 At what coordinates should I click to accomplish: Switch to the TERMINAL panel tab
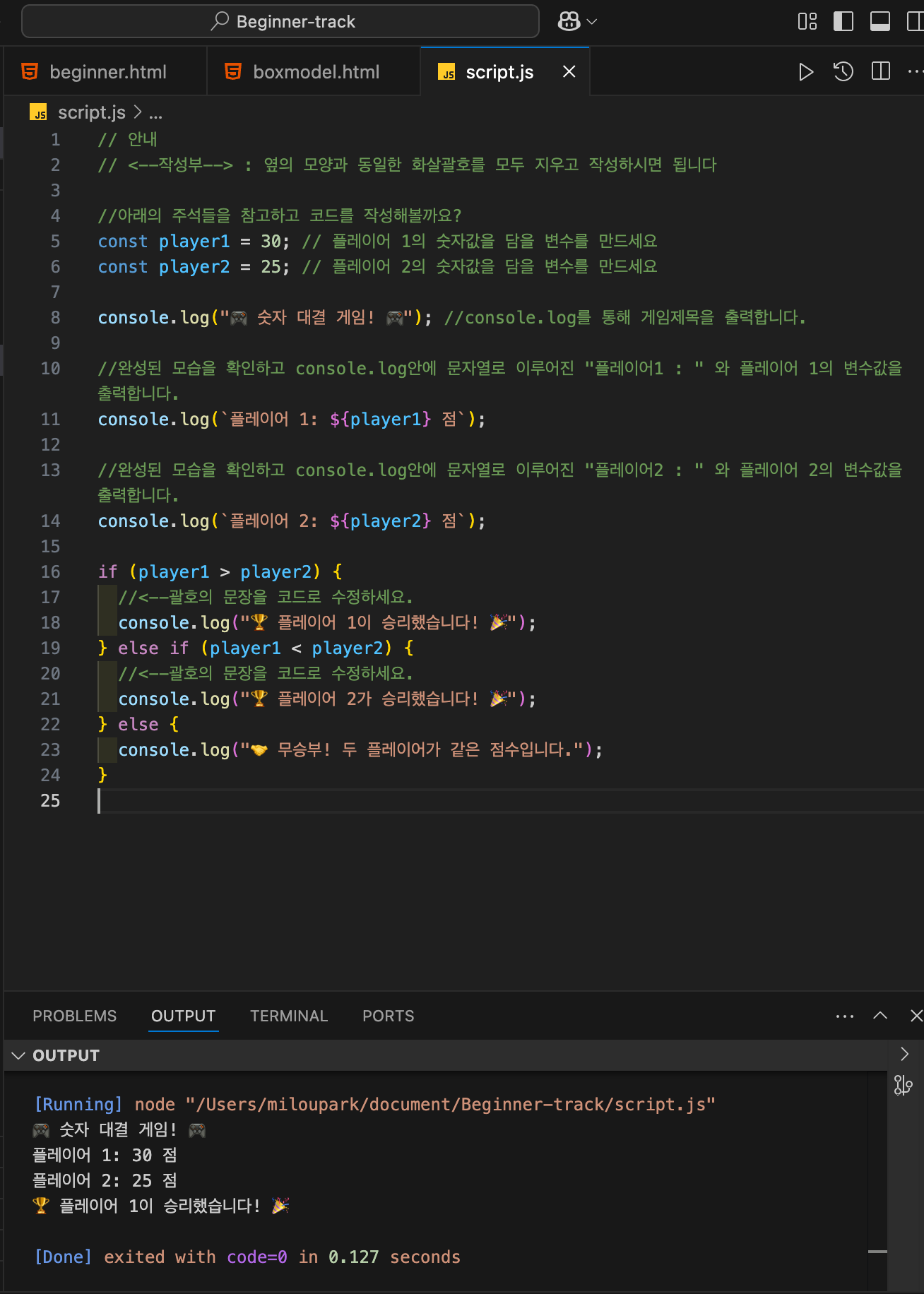288,1016
